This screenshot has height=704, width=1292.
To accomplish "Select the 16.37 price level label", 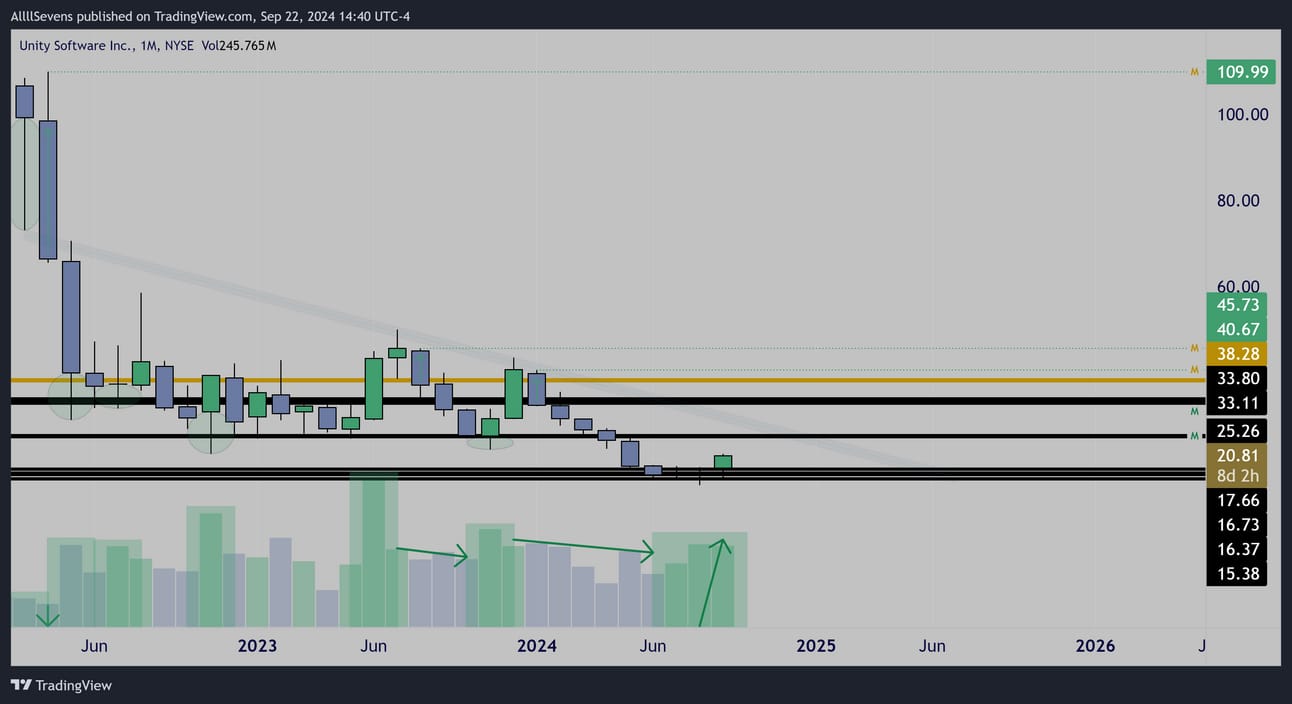I will point(1237,549).
